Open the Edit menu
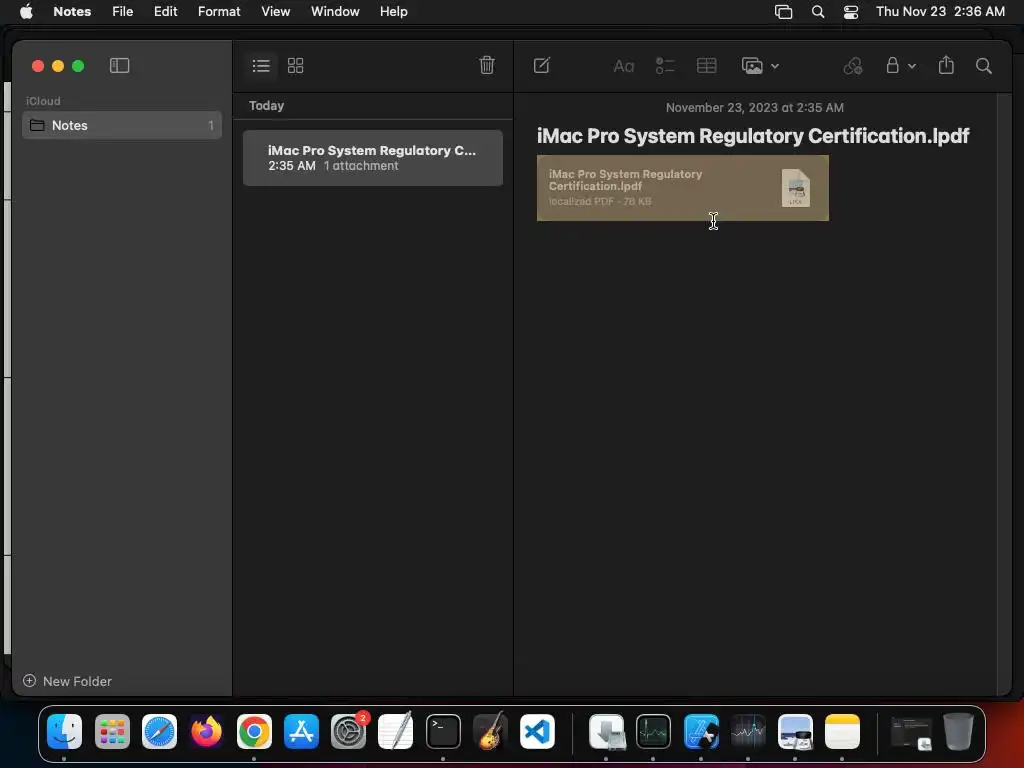Viewport: 1024px width, 768px height. 165,11
